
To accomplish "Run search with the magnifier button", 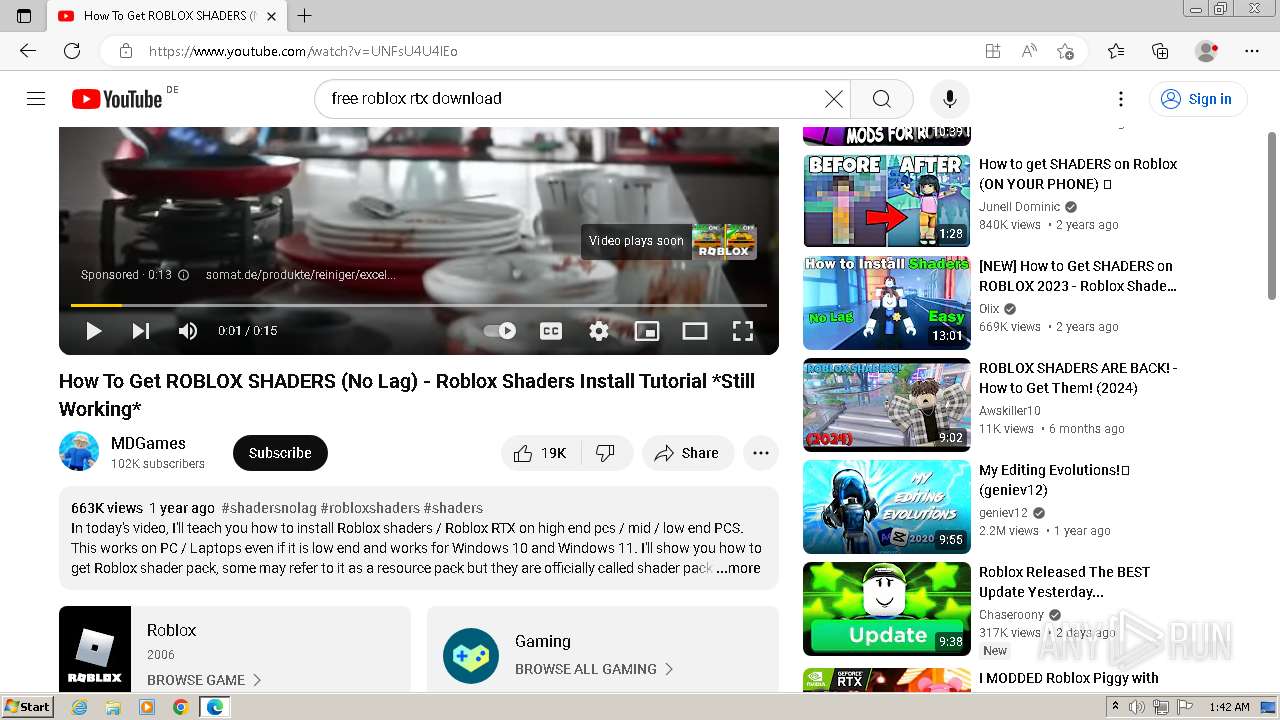I will tap(881, 98).
